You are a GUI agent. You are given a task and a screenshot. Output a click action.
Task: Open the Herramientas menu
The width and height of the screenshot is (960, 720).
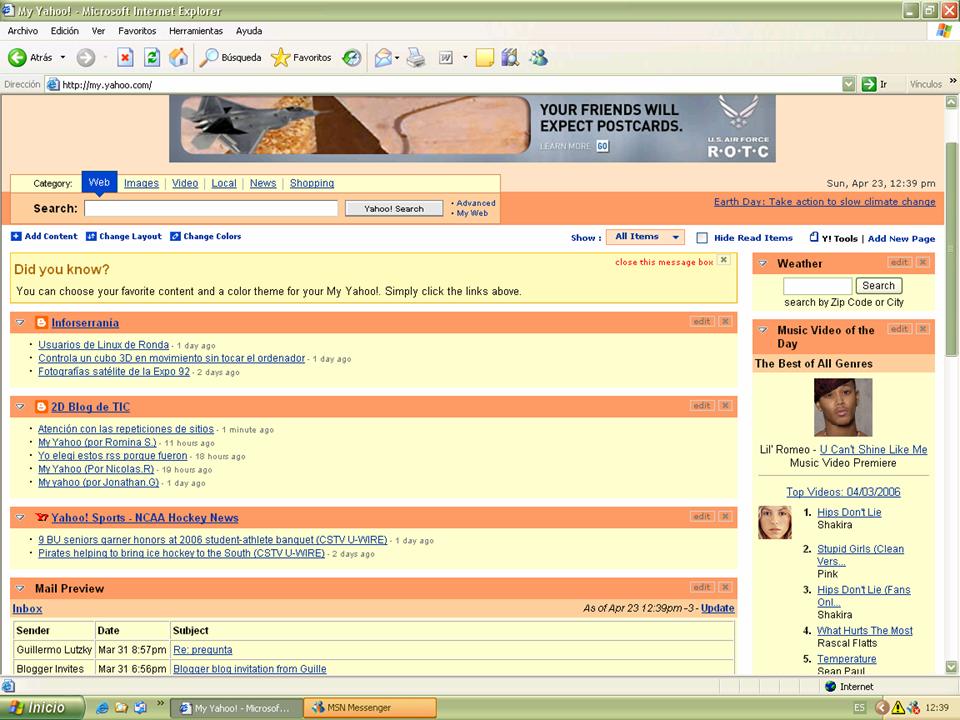(196, 31)
